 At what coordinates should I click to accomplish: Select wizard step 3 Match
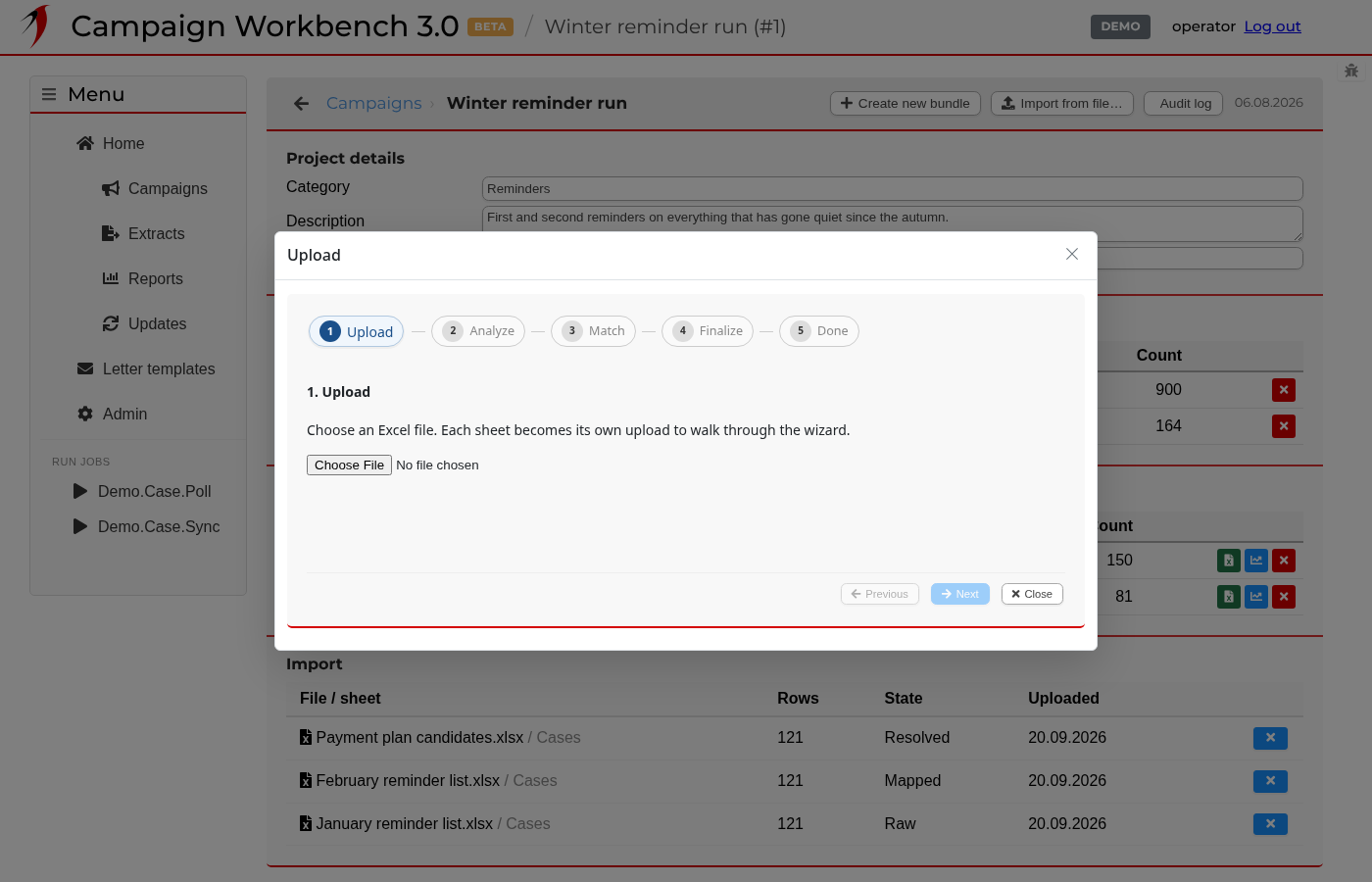click(x=594, y=331)
